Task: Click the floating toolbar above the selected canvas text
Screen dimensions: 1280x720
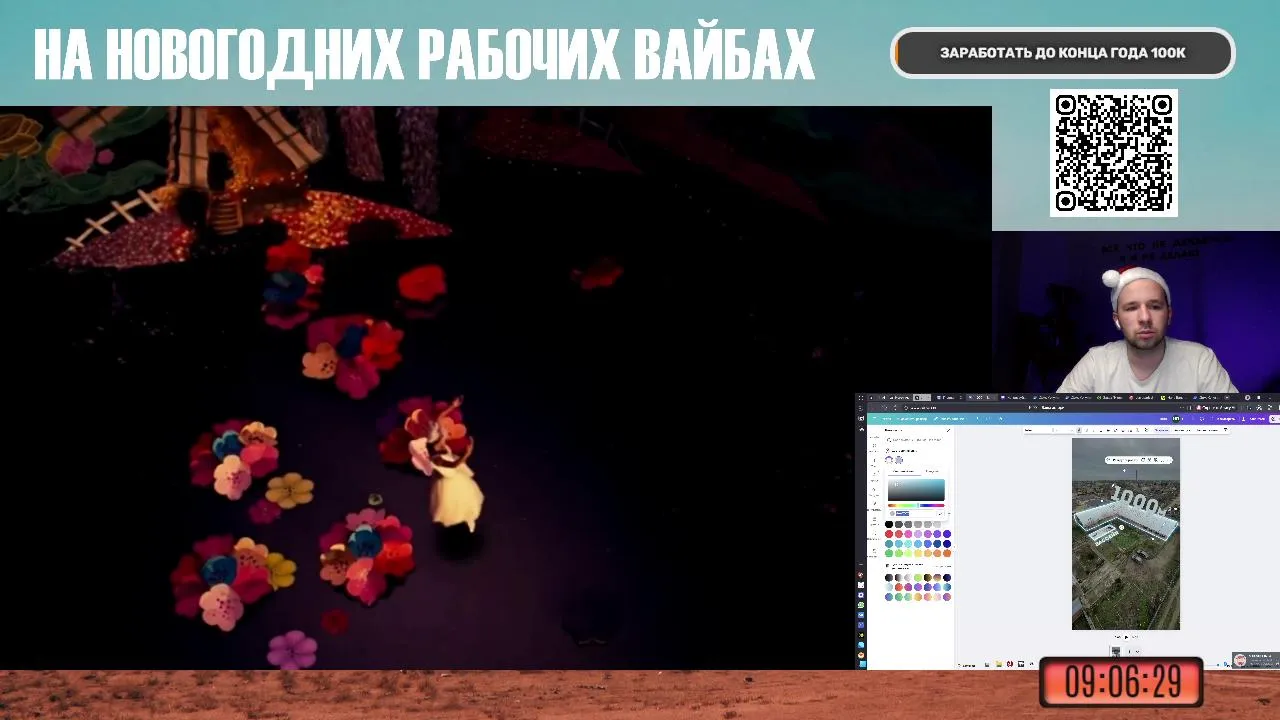Action: pos(1138,460)
